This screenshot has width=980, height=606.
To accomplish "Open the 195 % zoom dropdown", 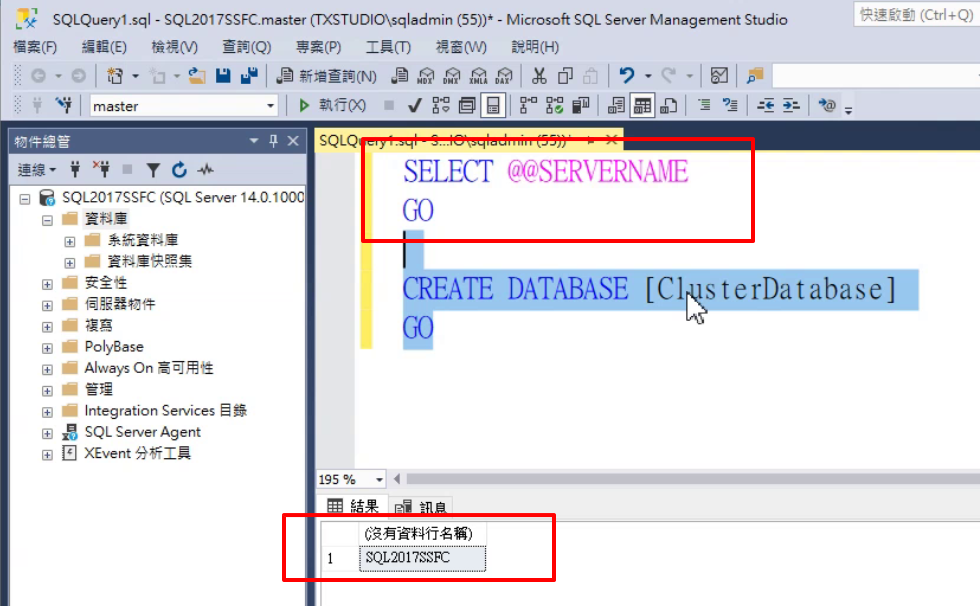I will point(379,480).
